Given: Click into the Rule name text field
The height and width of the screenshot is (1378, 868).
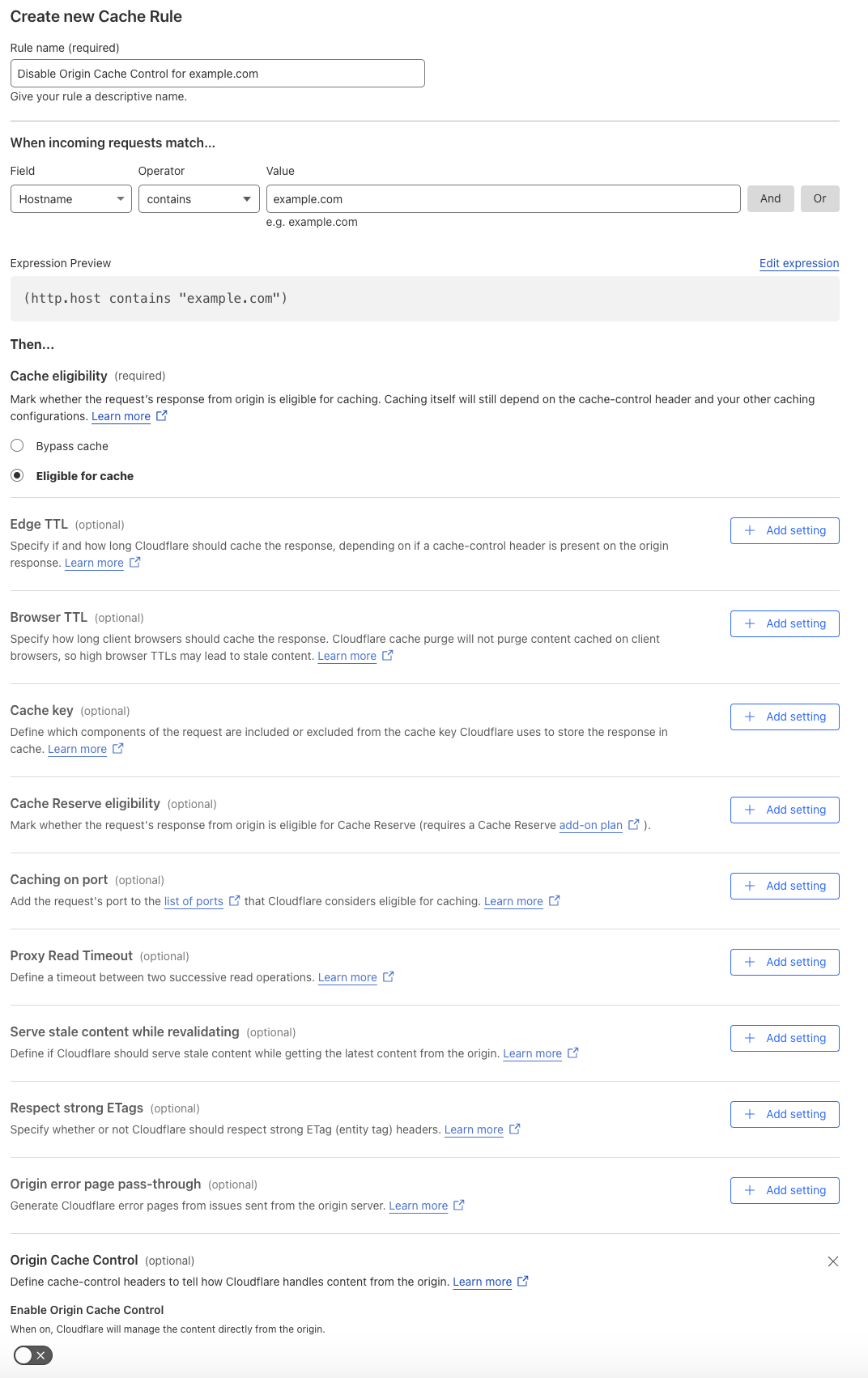Looking at the screenshot, I should (217, 74).
